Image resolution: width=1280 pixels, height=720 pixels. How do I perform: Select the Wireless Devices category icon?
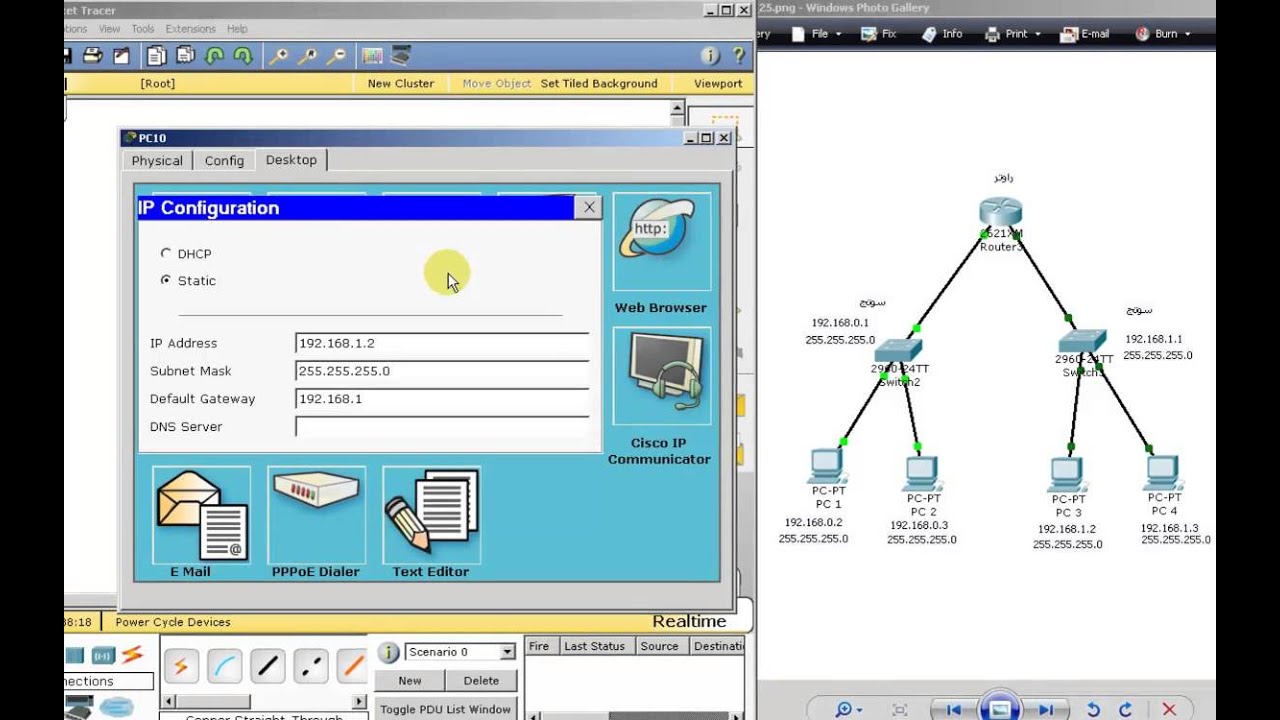pyautogui.click(x=103, y=656)
